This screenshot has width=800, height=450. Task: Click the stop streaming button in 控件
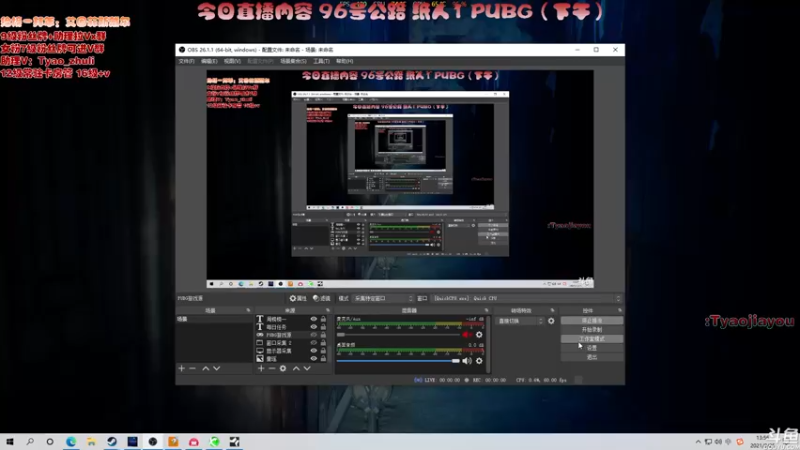(x=592, y=320)
